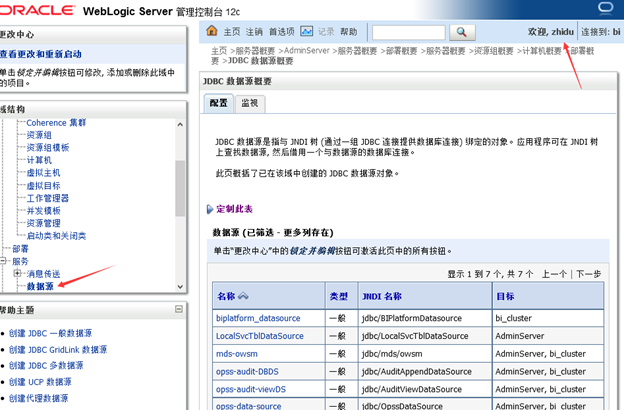Open opss-audit-viewDS data source
624x410 pixels.
(251, 389)
